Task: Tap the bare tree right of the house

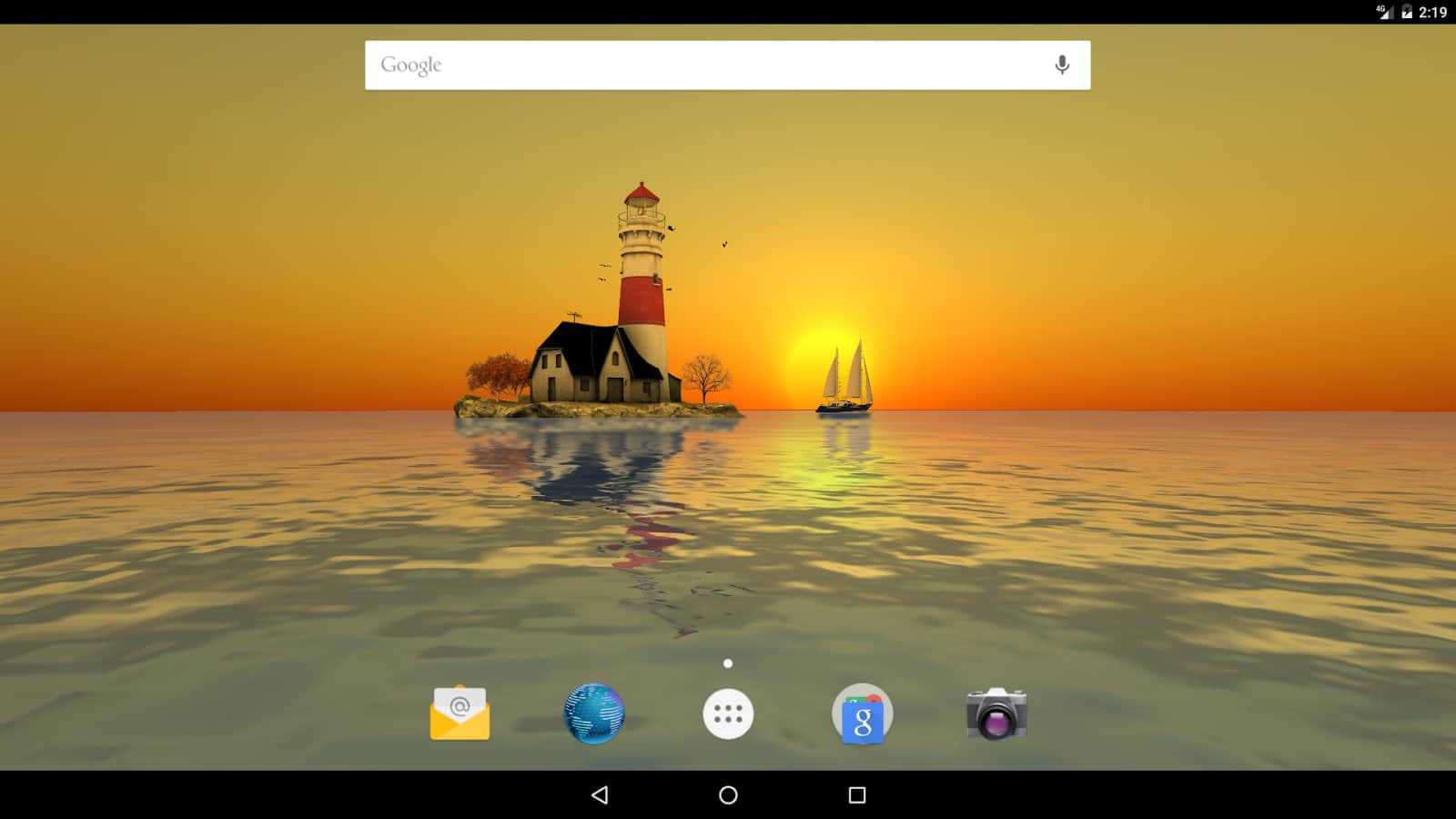Action: [706, 375]
